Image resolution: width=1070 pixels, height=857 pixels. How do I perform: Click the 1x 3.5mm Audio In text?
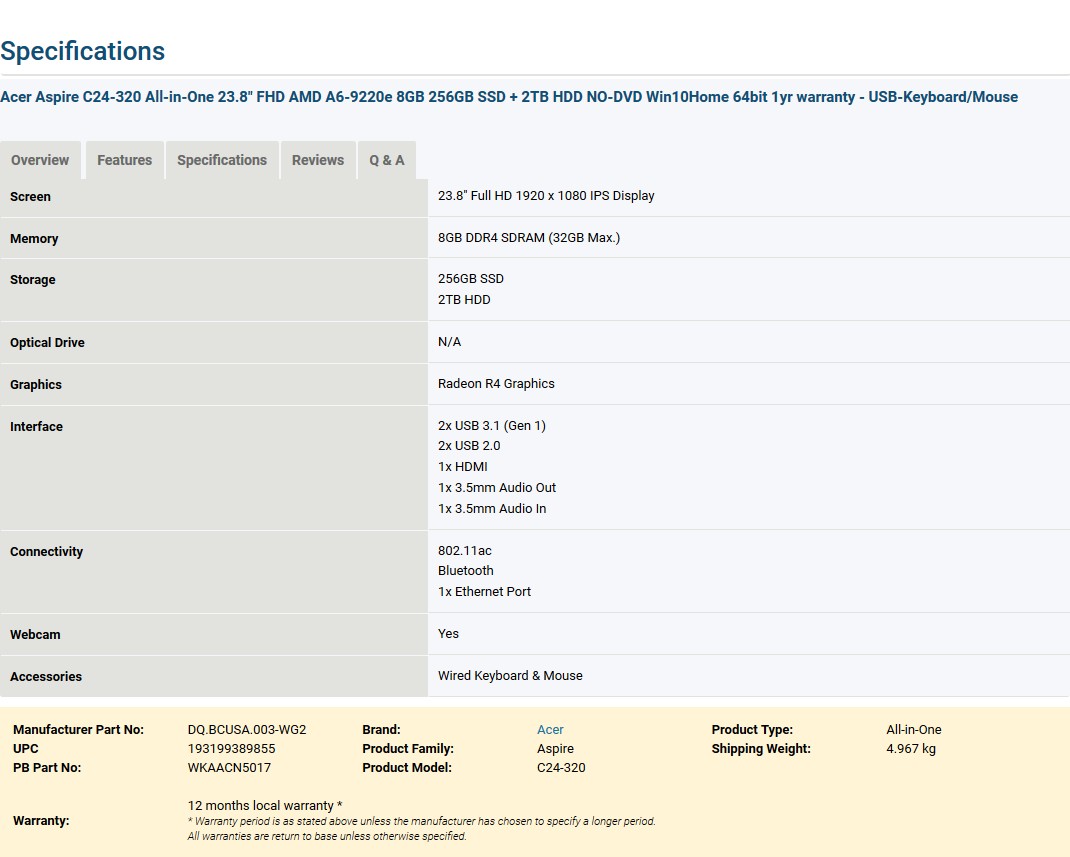point(492,508)
